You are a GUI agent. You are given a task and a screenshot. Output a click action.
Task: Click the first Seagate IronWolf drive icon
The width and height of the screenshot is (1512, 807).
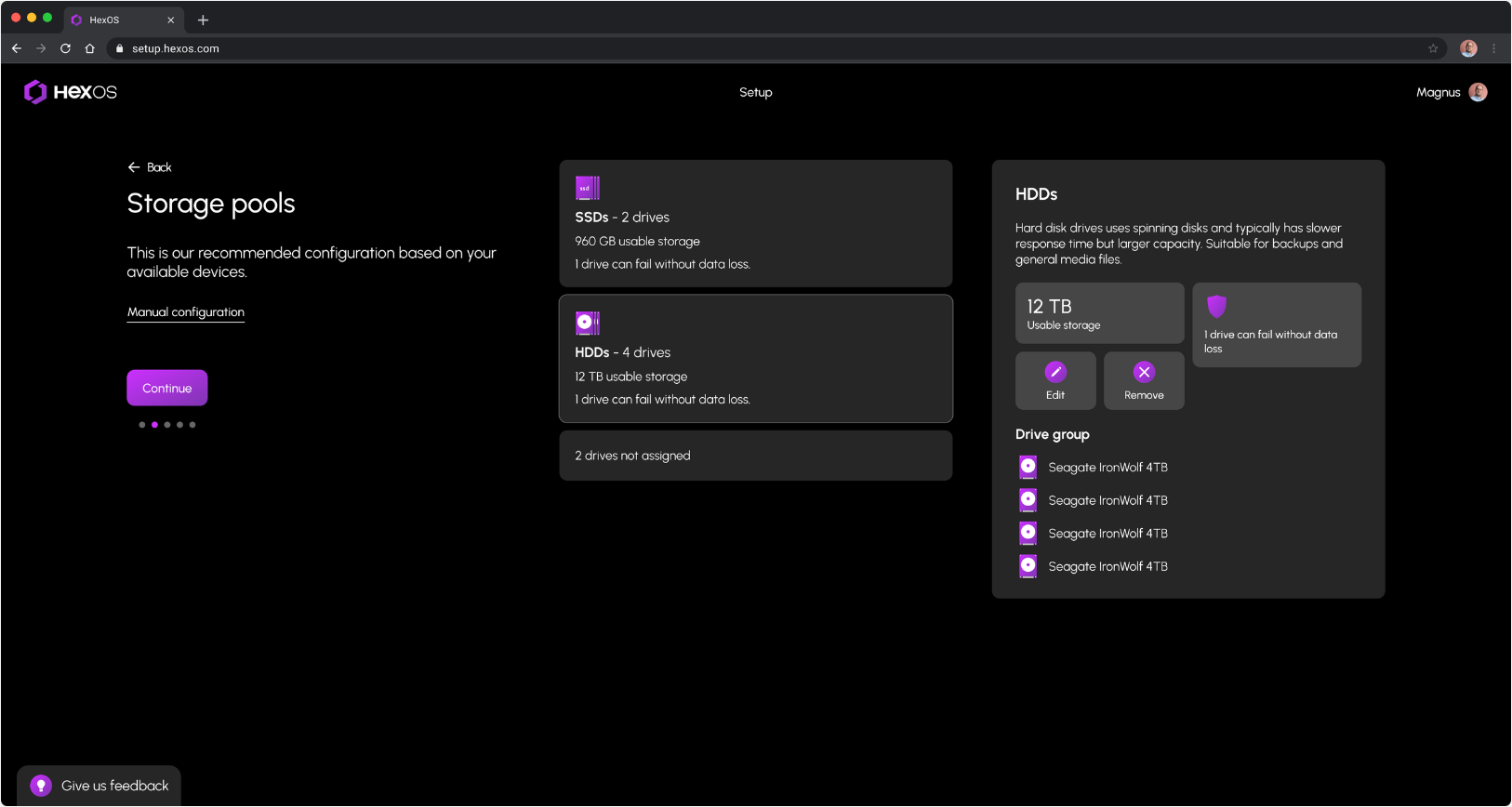coord(1028,467)
